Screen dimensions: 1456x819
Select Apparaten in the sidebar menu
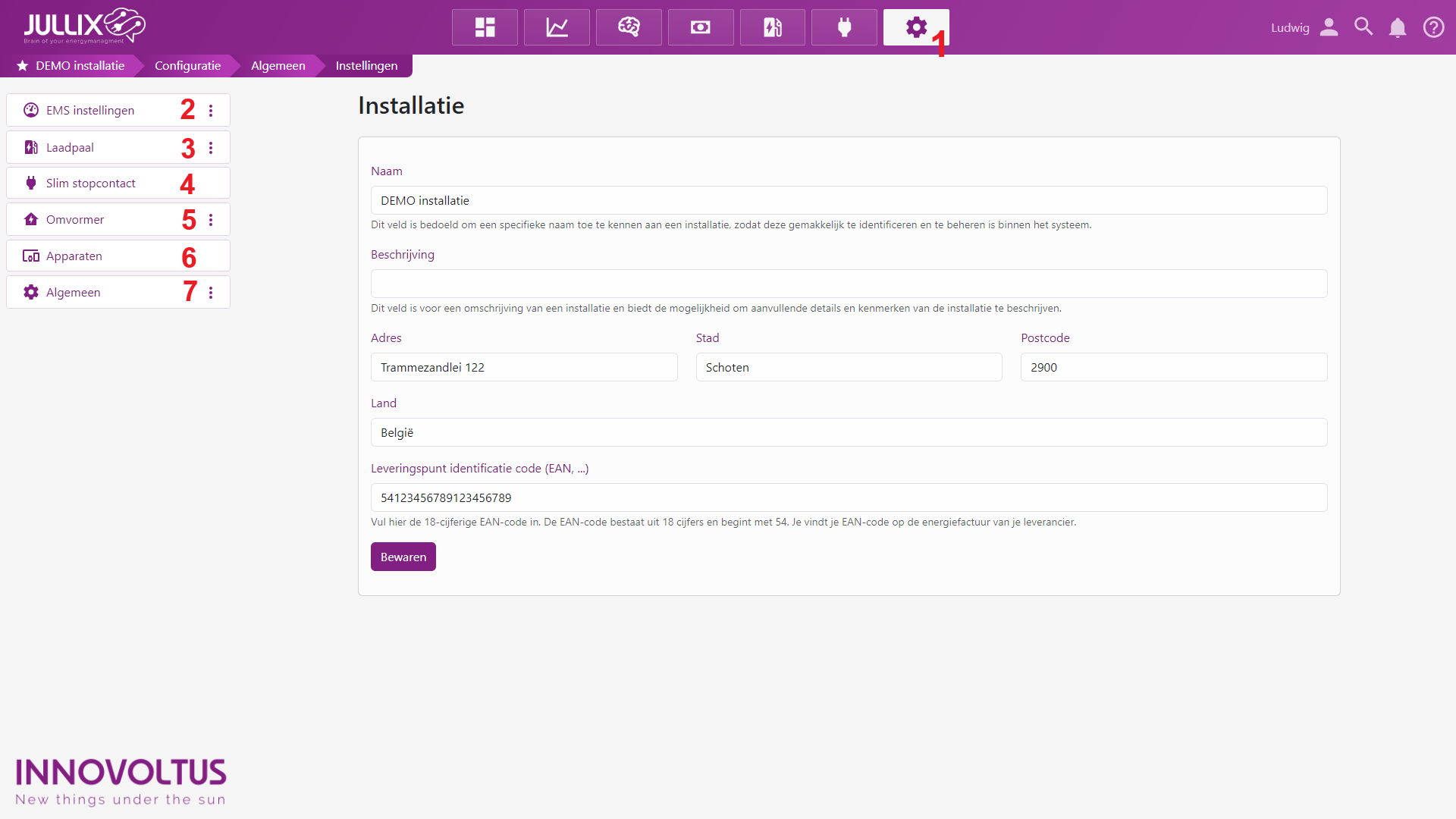pyautogui.click(x=74, y=256)
